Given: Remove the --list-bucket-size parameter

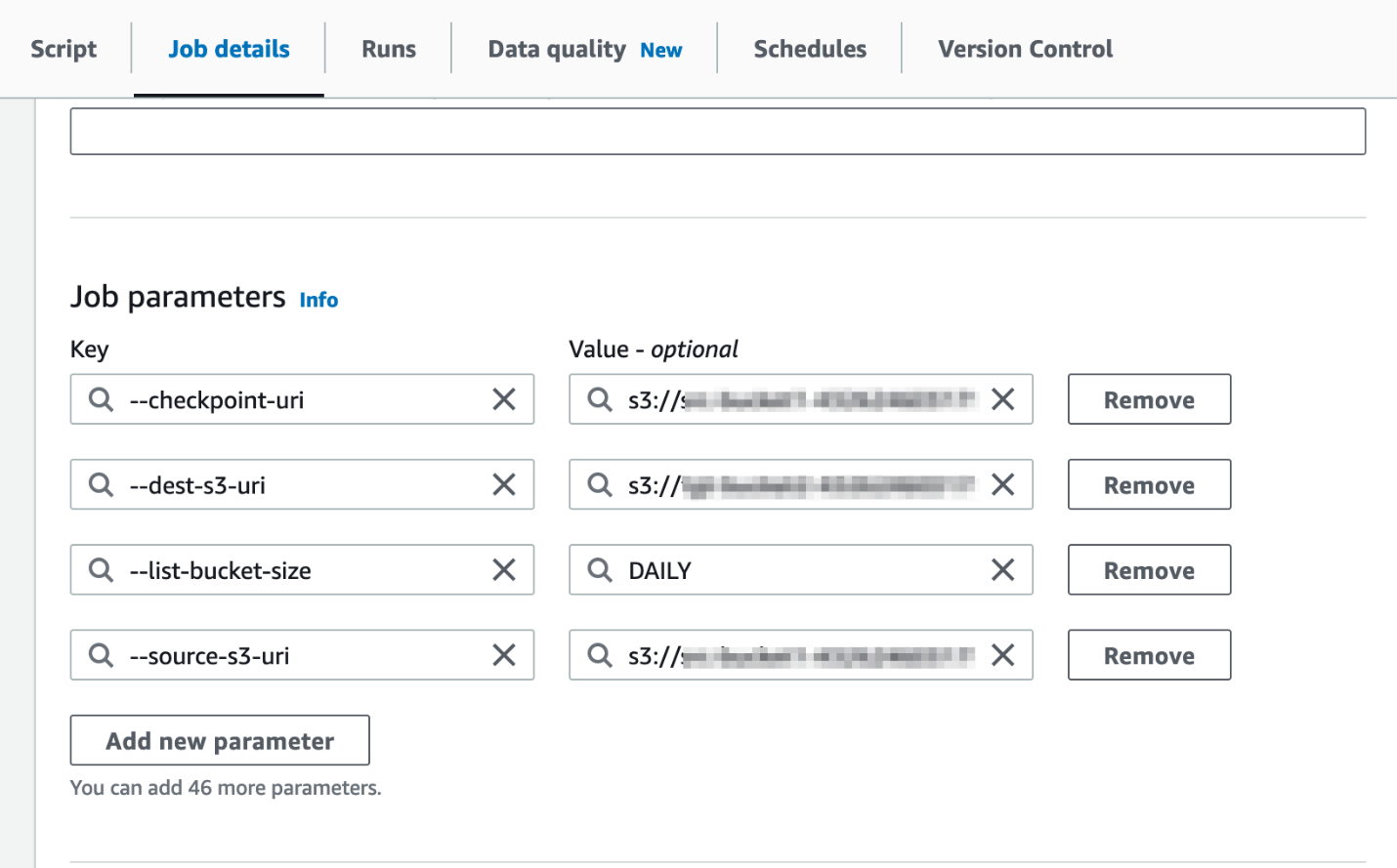Looking at the screenshot, I should point(1149,569).
